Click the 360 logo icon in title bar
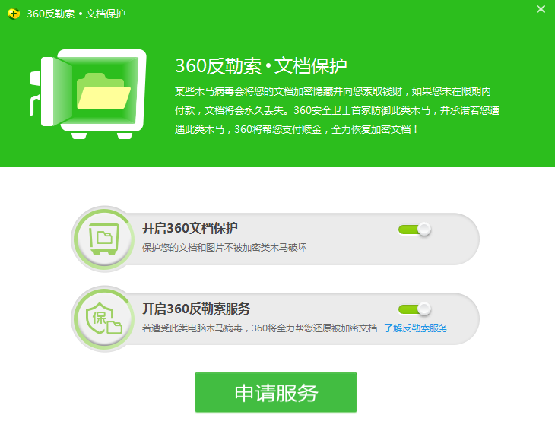 pos(14,14)
